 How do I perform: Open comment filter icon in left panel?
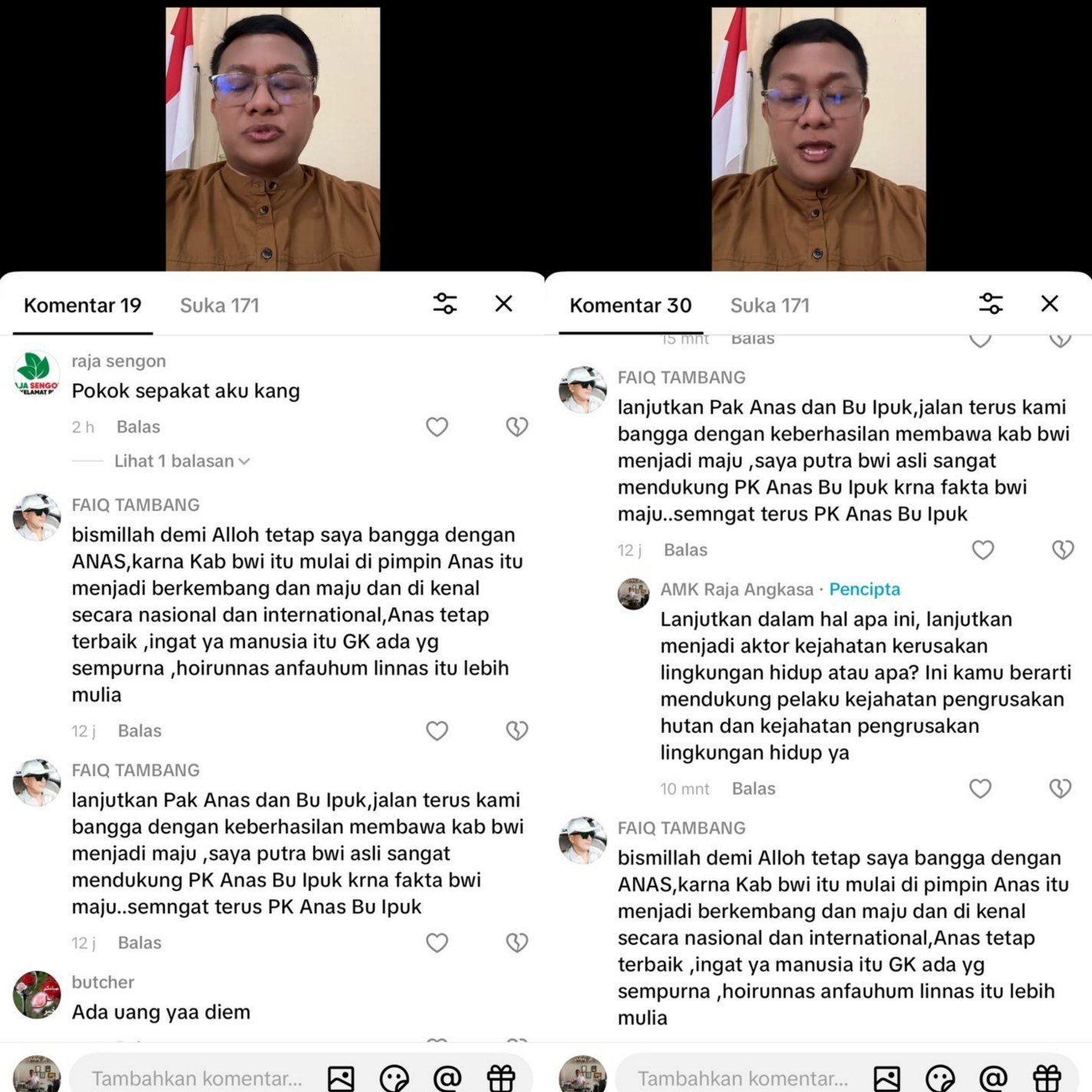tap(445, 304)
